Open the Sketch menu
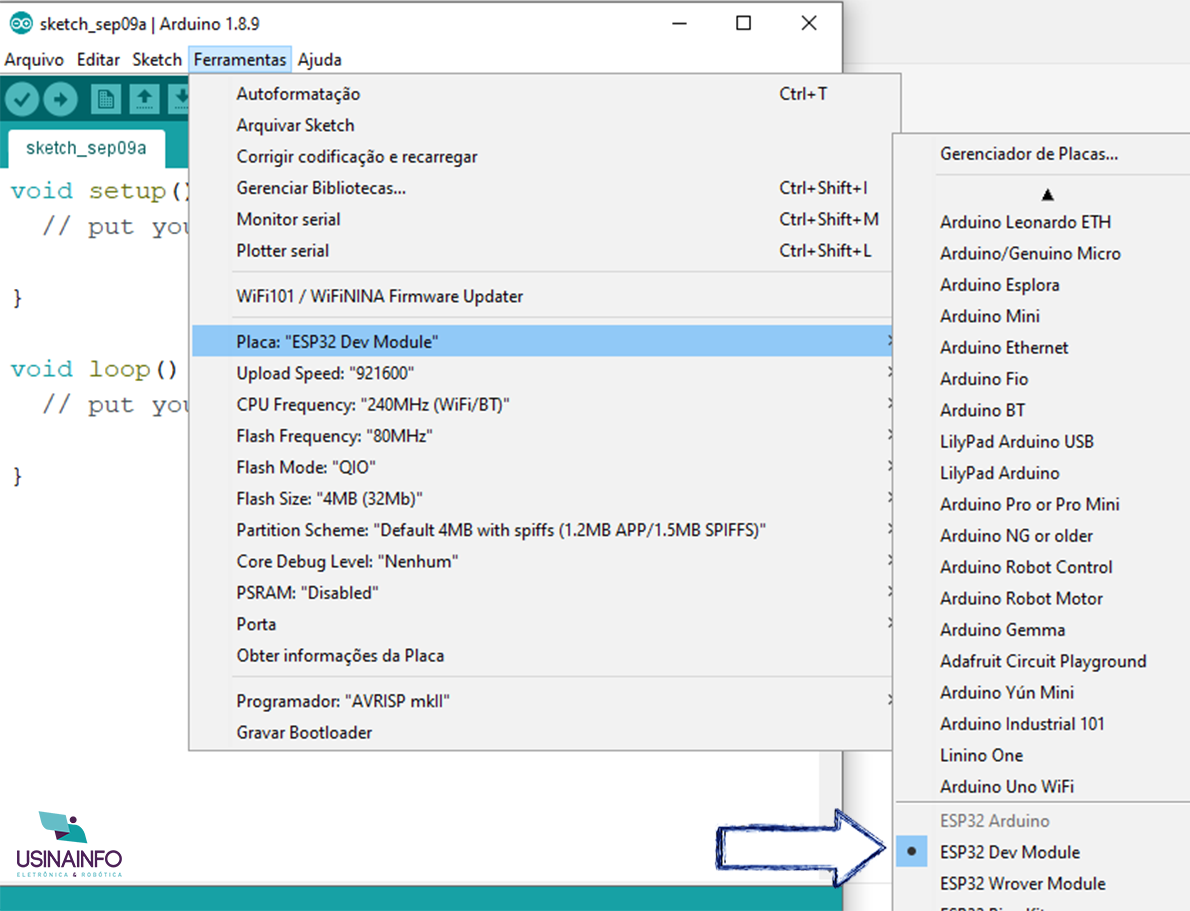This screenshot has height=911, width=1190. 157,59
